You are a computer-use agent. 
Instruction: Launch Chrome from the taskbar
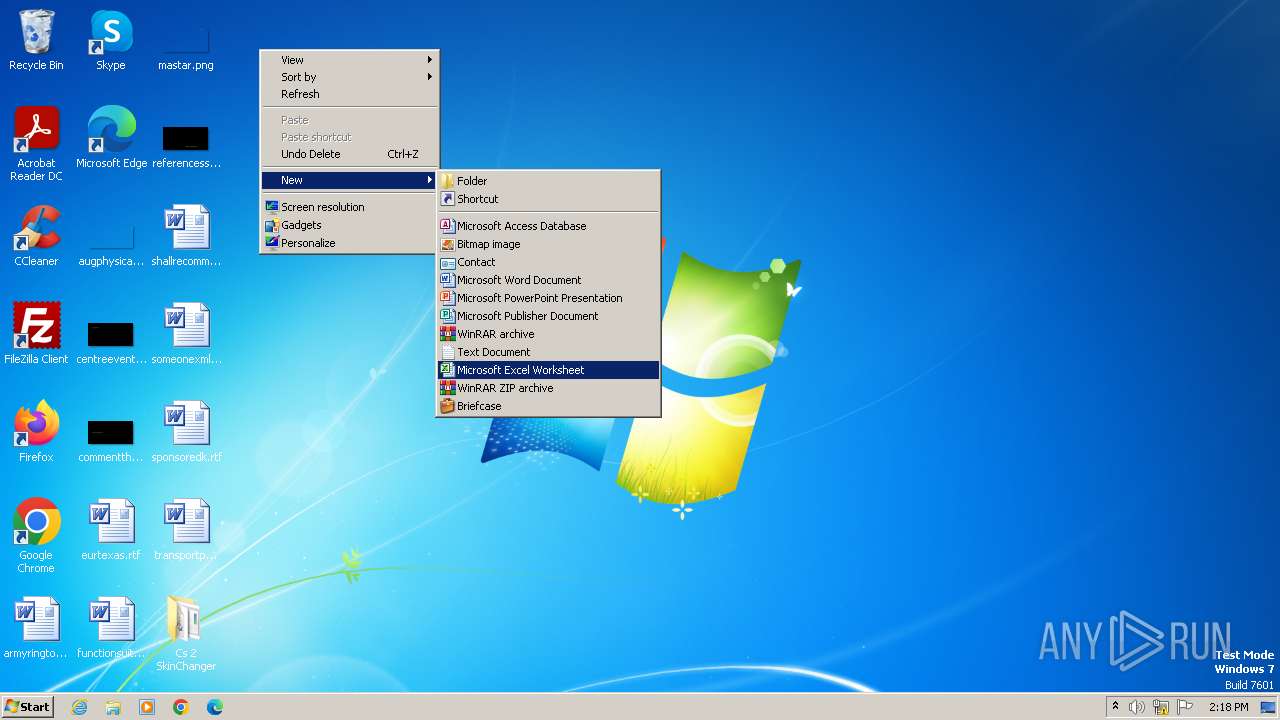(x=181, y=707)
